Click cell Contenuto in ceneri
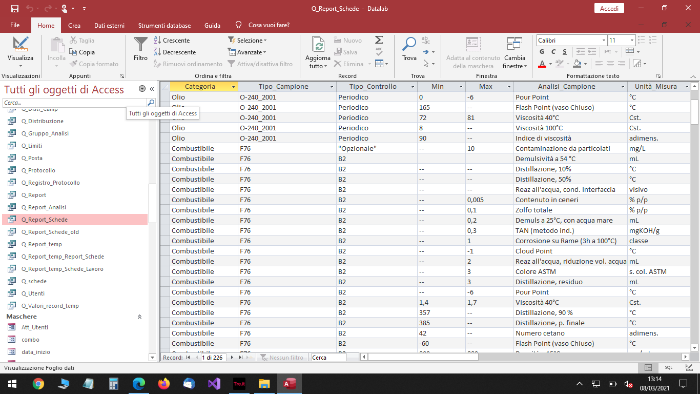Screen dimensions: 700x394 [x=570, y=199]
